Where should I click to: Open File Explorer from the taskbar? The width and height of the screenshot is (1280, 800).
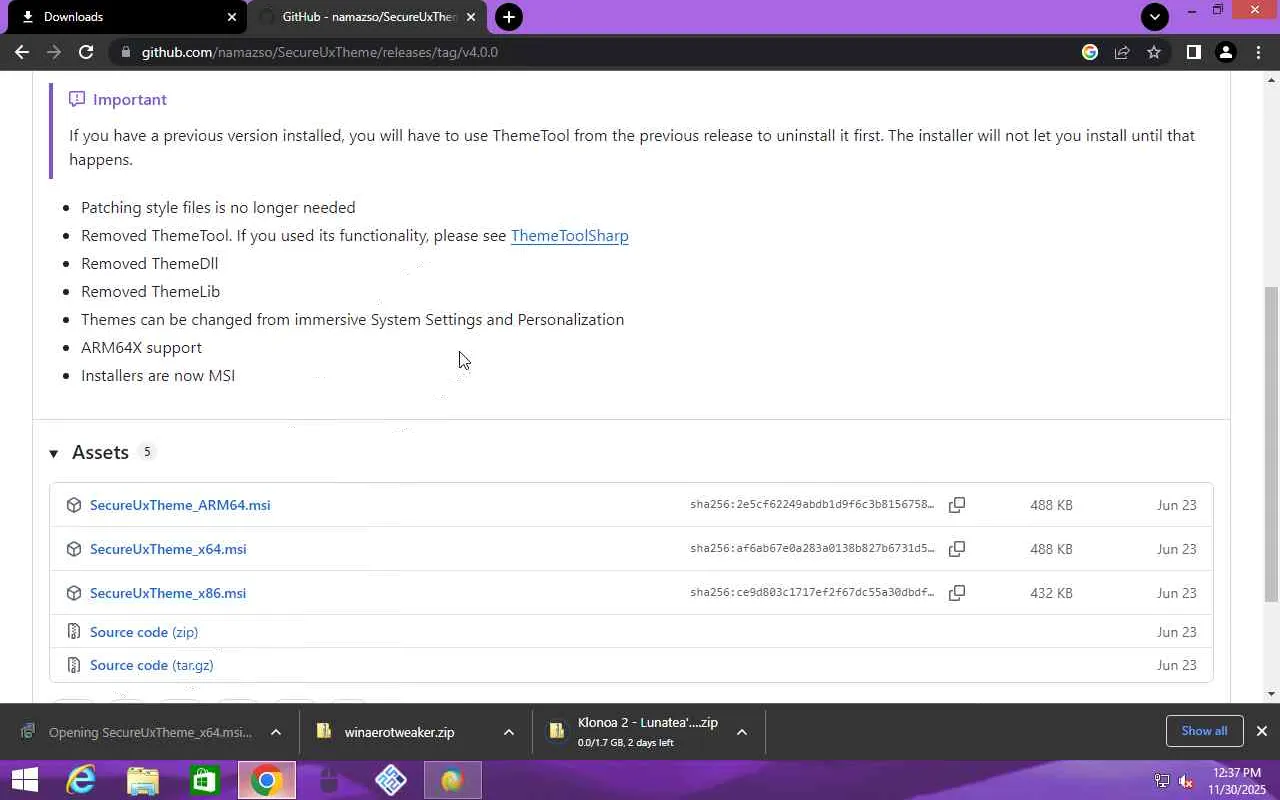click(x=143, y=780)
